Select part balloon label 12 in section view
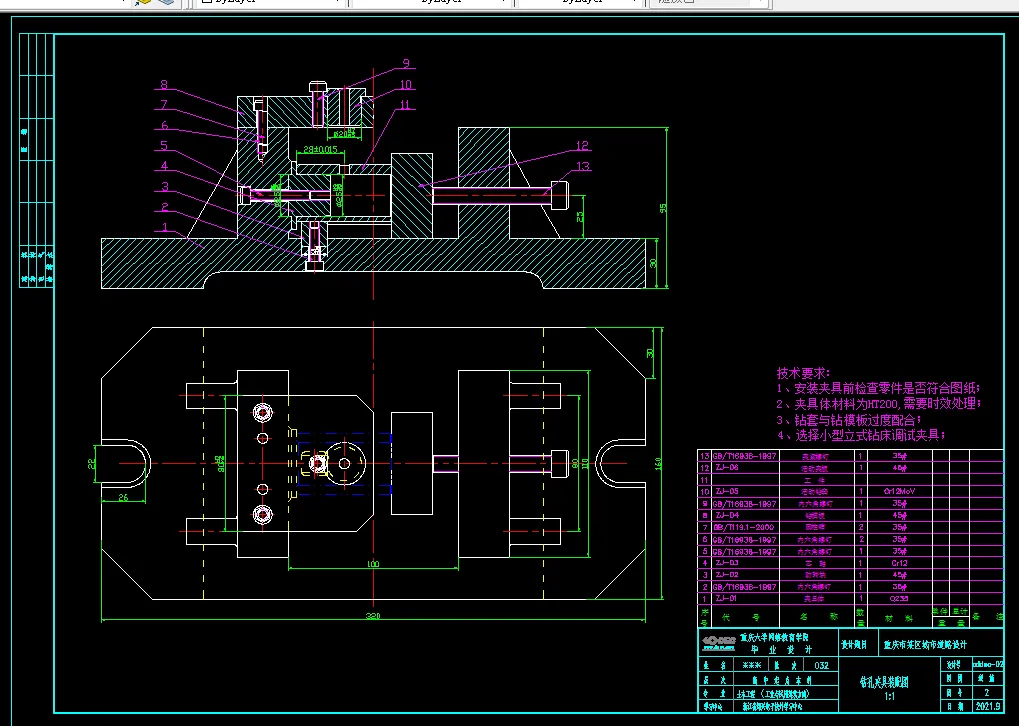The width and height of the screenshot is (1019, 726). (x=582, y=146)
